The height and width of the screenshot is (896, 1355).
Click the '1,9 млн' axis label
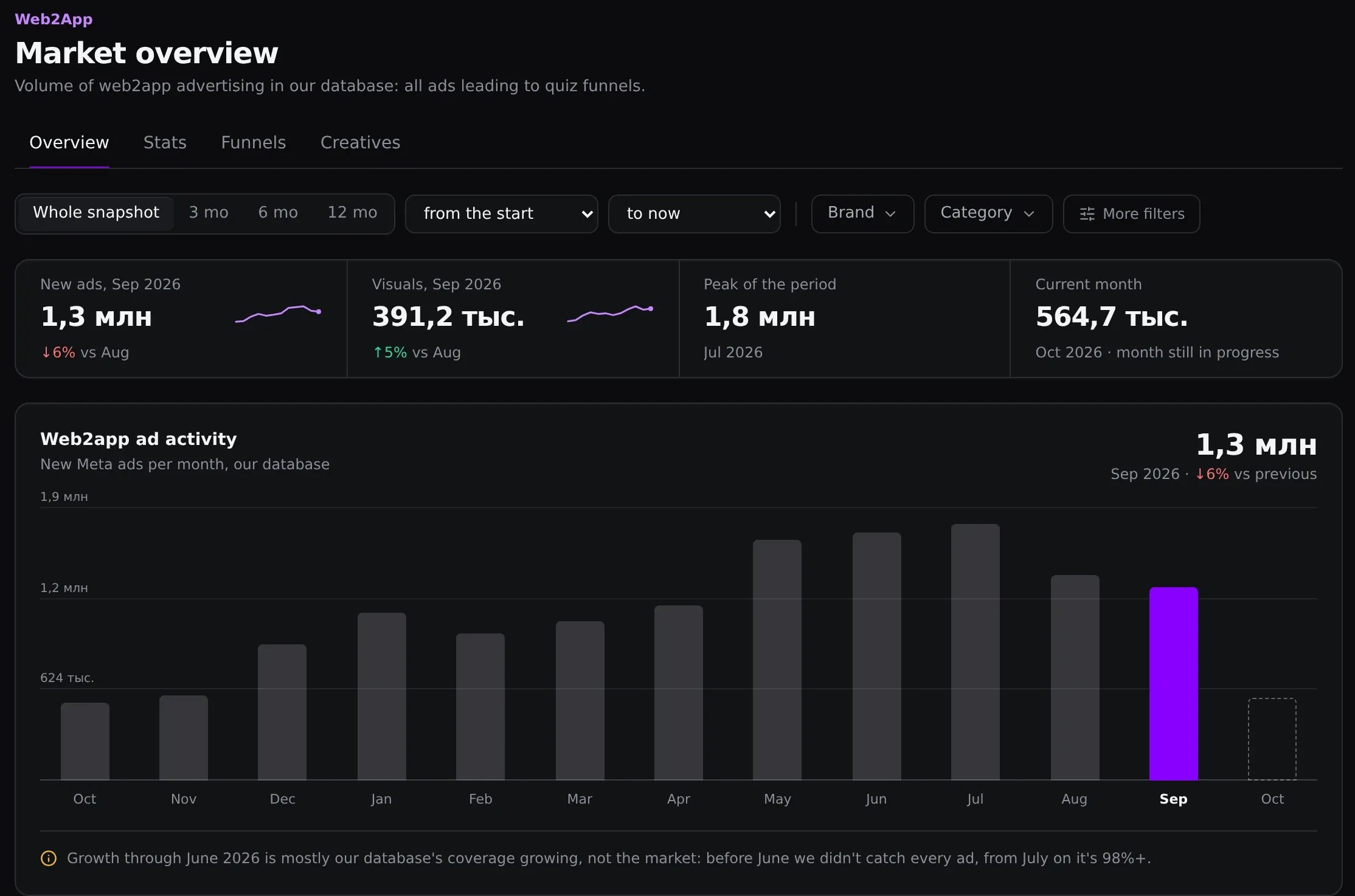(64, 497)
